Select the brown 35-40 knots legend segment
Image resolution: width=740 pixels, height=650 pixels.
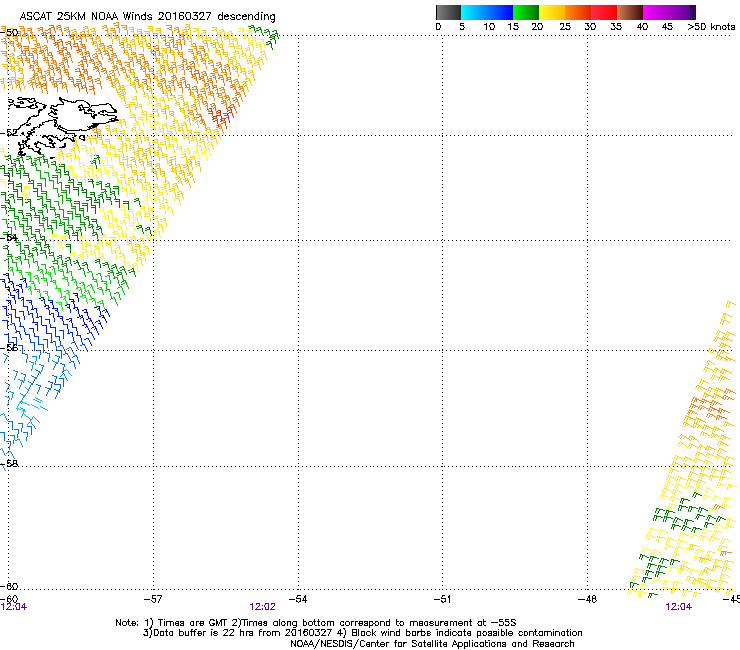click(x=630, y=12)
